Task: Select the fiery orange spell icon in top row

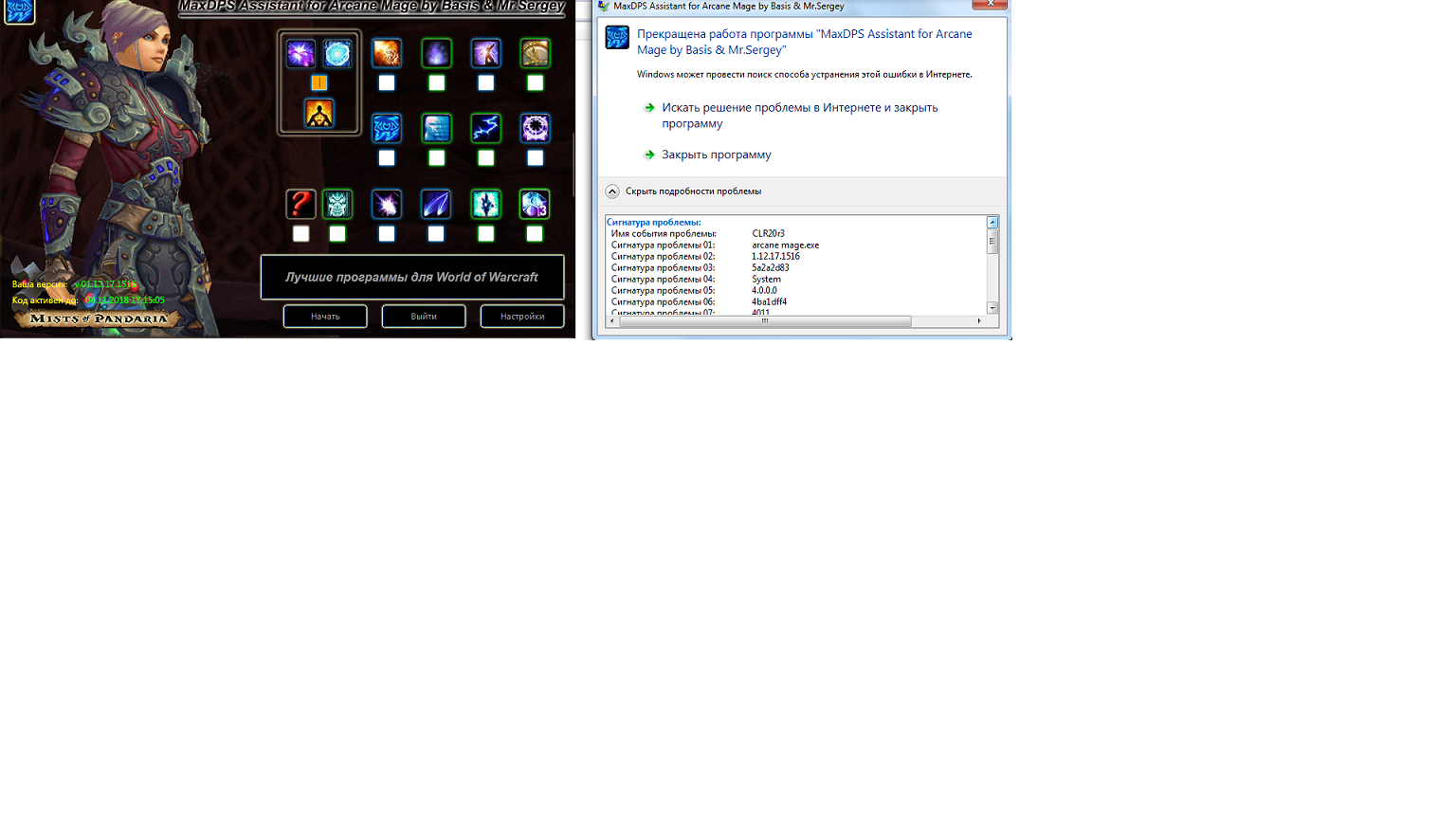Action: tap(387, 53)
